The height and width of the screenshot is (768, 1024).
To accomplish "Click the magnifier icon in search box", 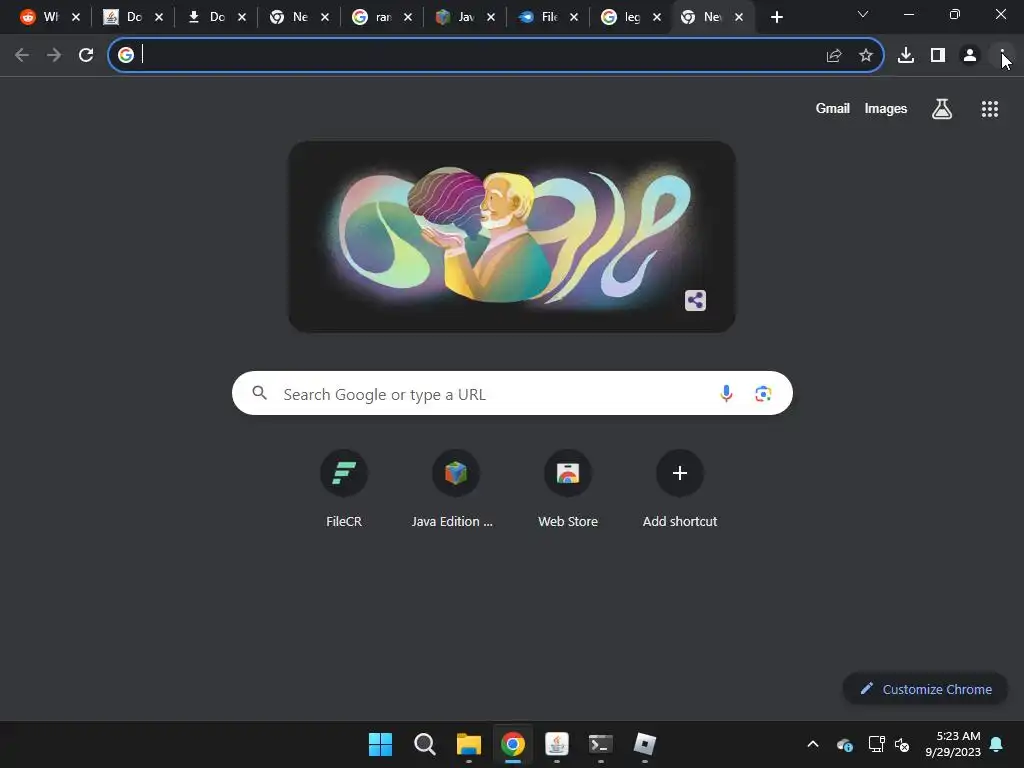I will point(260,393).
